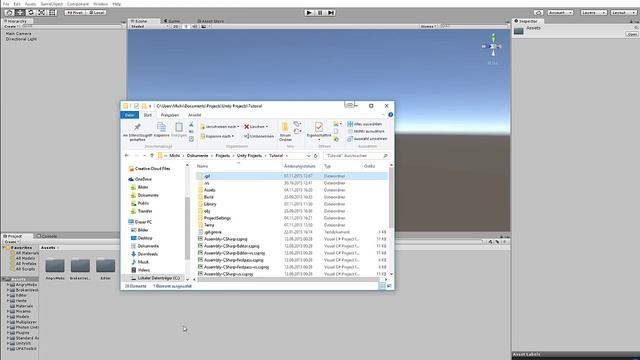Start Play mode in Unity
640x360 pixels.
point(309,13)
